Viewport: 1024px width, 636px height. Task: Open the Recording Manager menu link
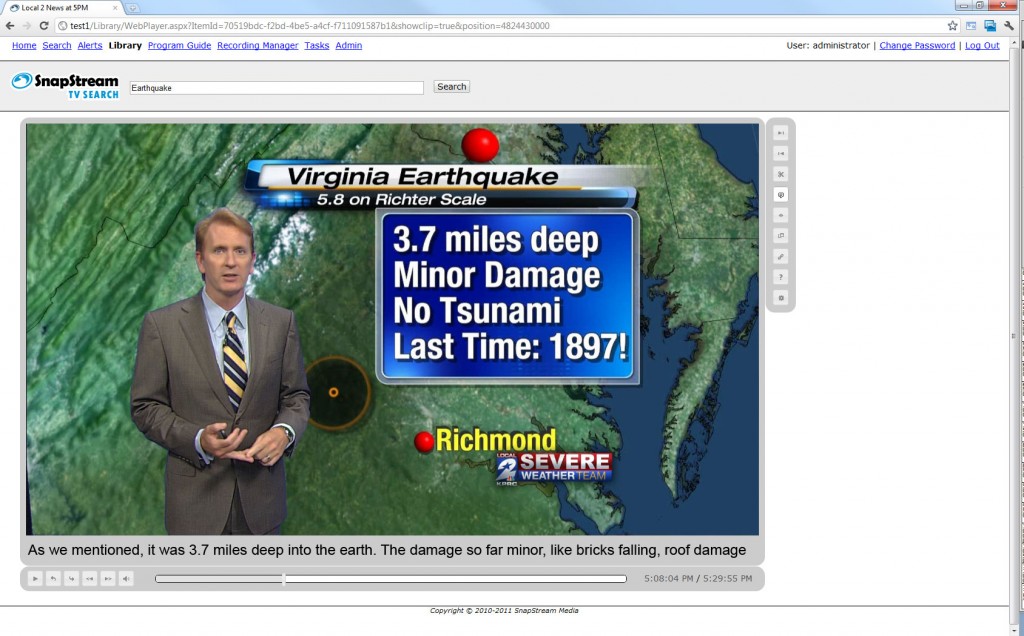pyautogui.click(x=257, y=46)
